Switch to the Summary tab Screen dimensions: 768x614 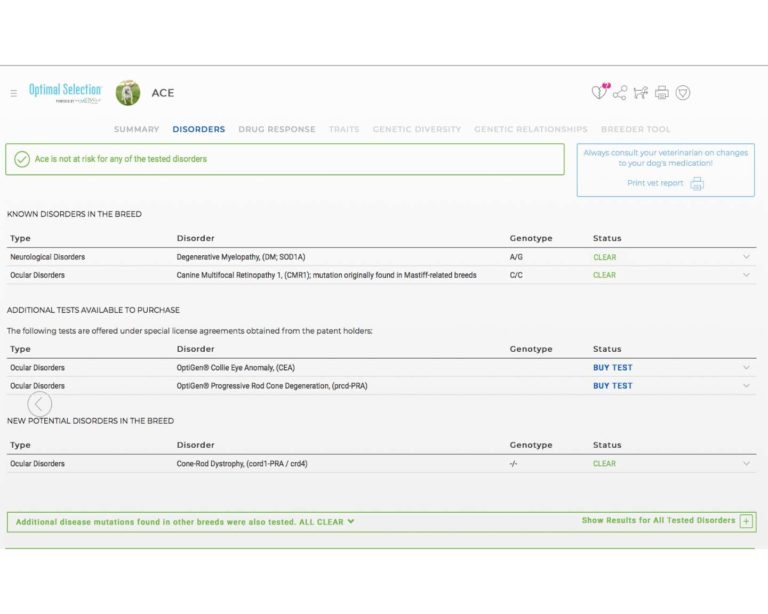pos(136,129)
